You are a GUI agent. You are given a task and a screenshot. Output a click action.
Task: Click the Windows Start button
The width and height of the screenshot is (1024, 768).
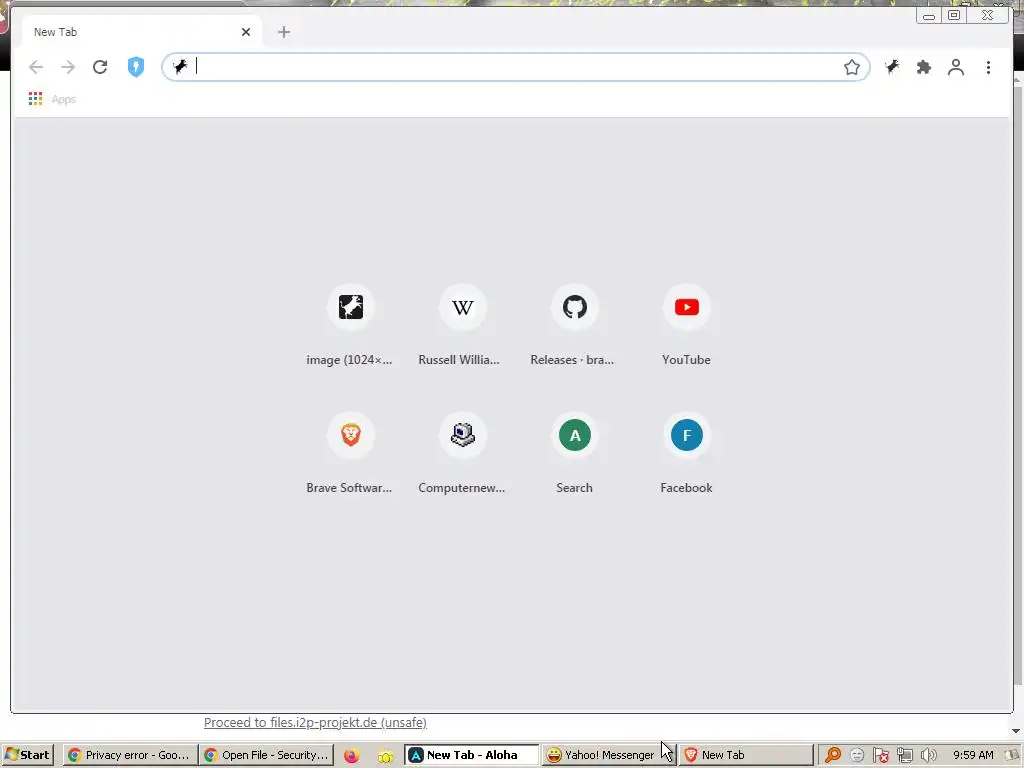pyautogui.click(x=28, y=755)
